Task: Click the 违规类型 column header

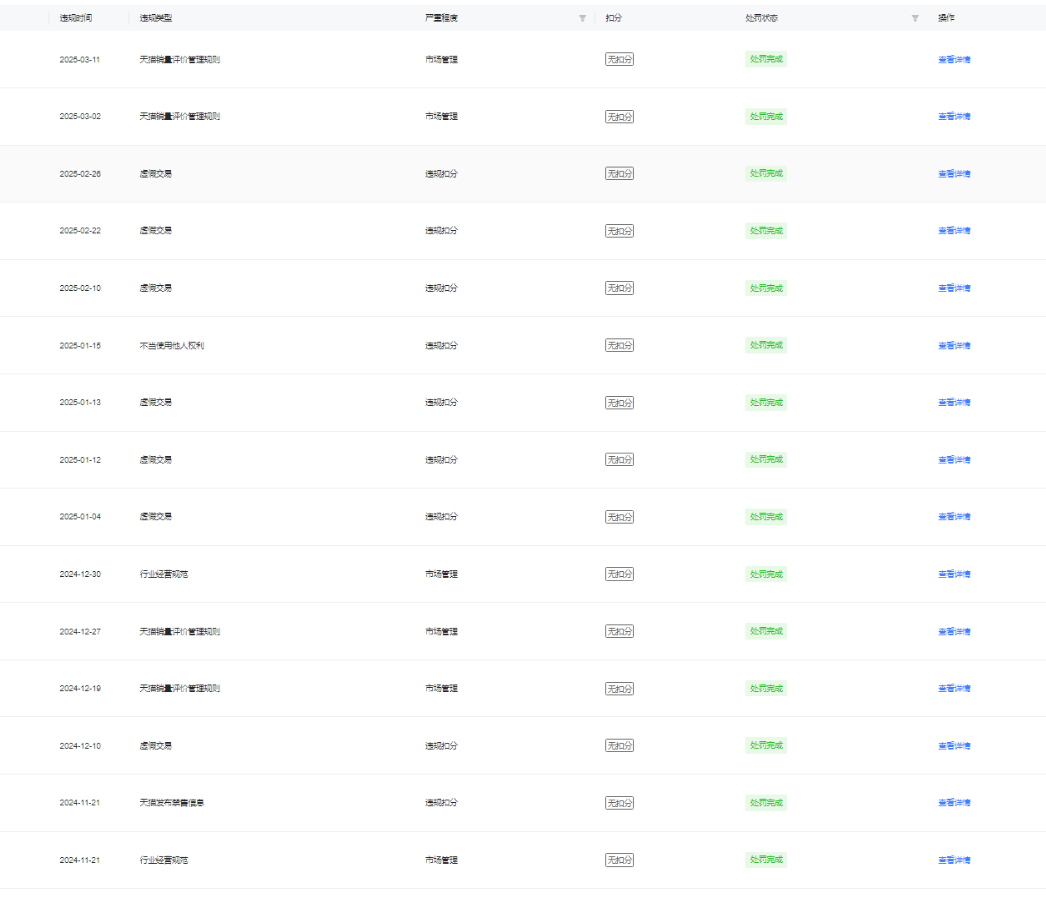Action: click(156, 18)
